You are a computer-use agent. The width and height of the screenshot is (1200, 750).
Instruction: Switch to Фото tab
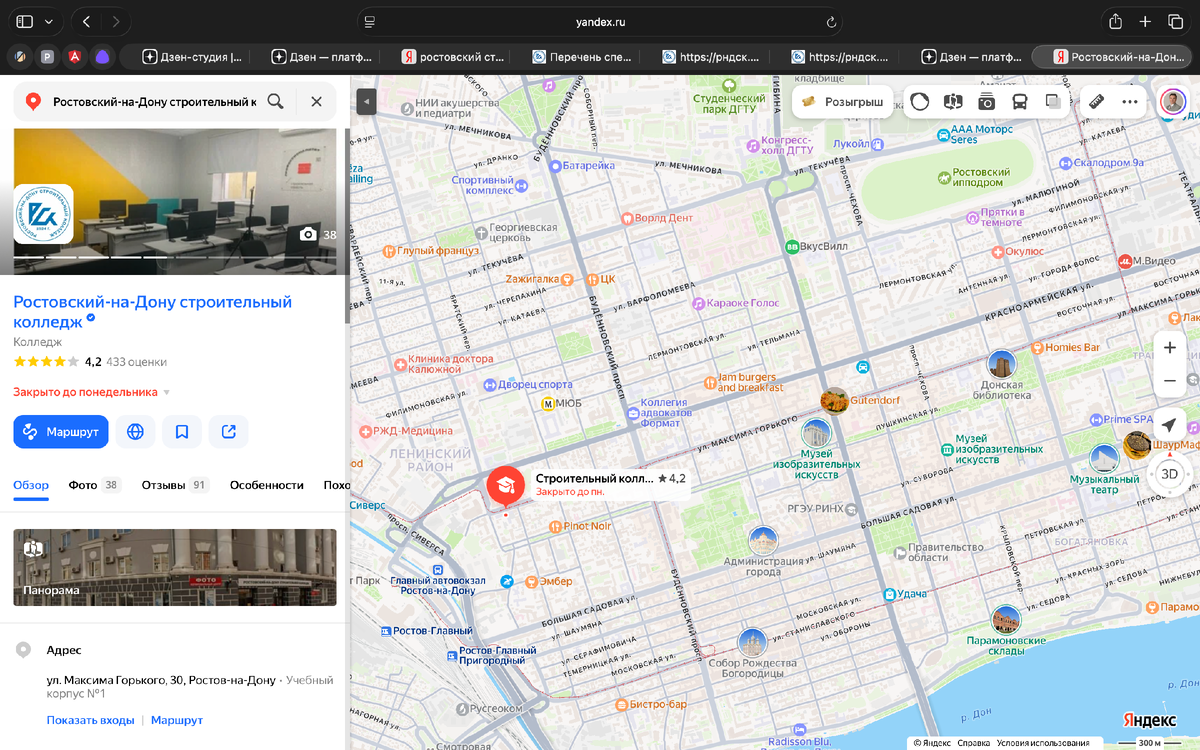click(94, 485)
